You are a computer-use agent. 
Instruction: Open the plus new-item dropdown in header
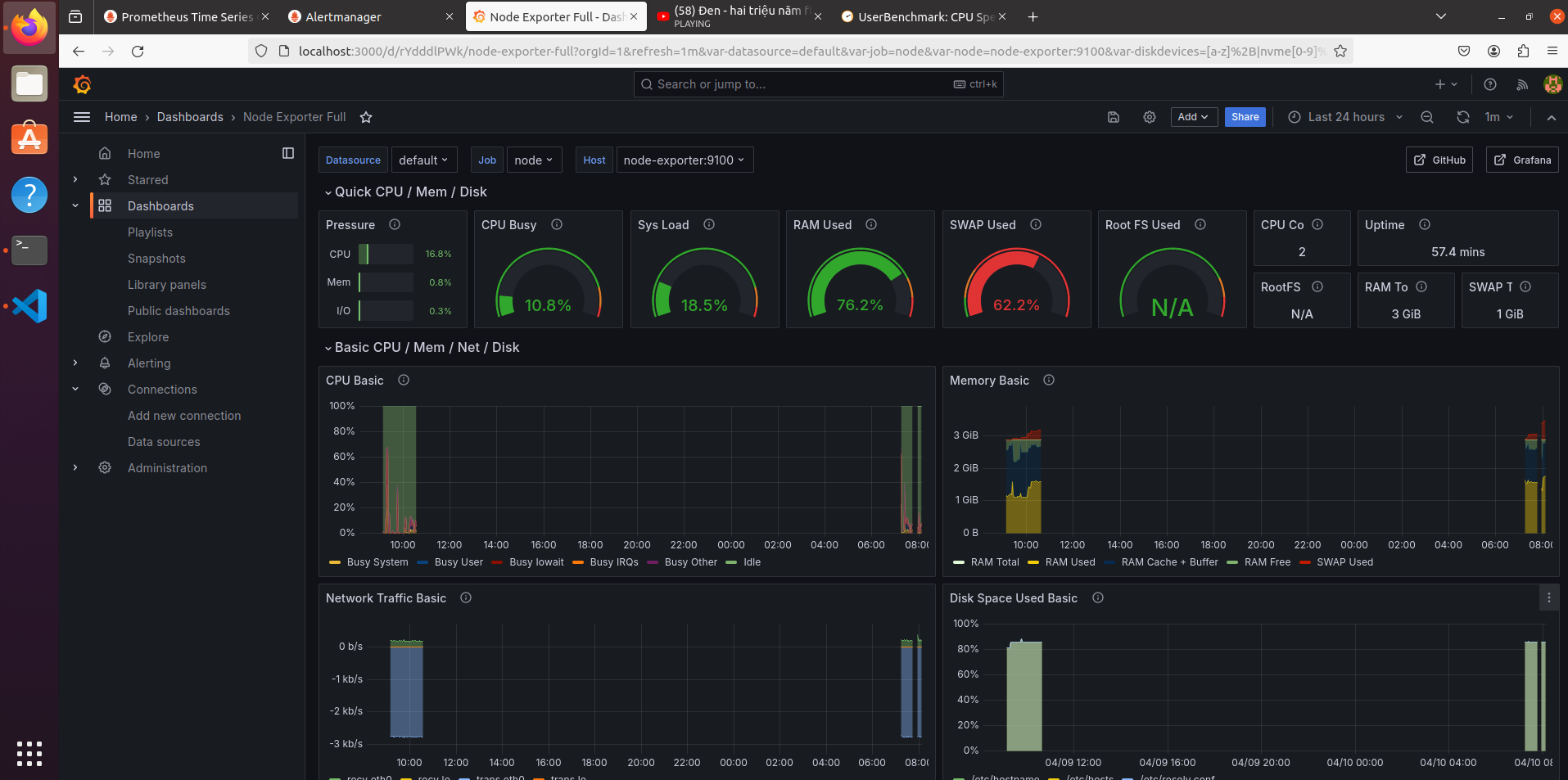coord(1446,84)
